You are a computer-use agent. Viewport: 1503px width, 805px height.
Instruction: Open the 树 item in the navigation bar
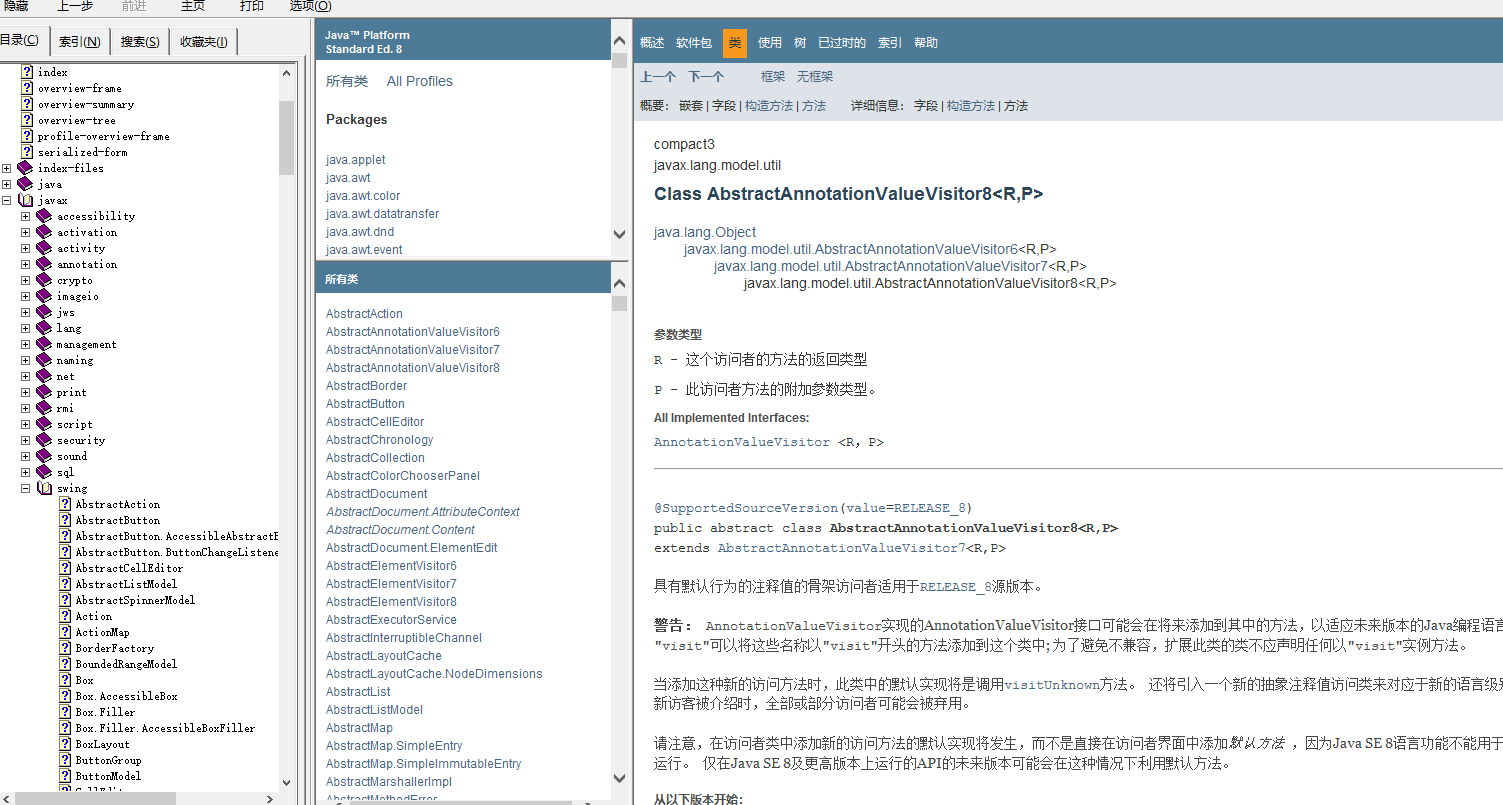(x=800, y=42)
